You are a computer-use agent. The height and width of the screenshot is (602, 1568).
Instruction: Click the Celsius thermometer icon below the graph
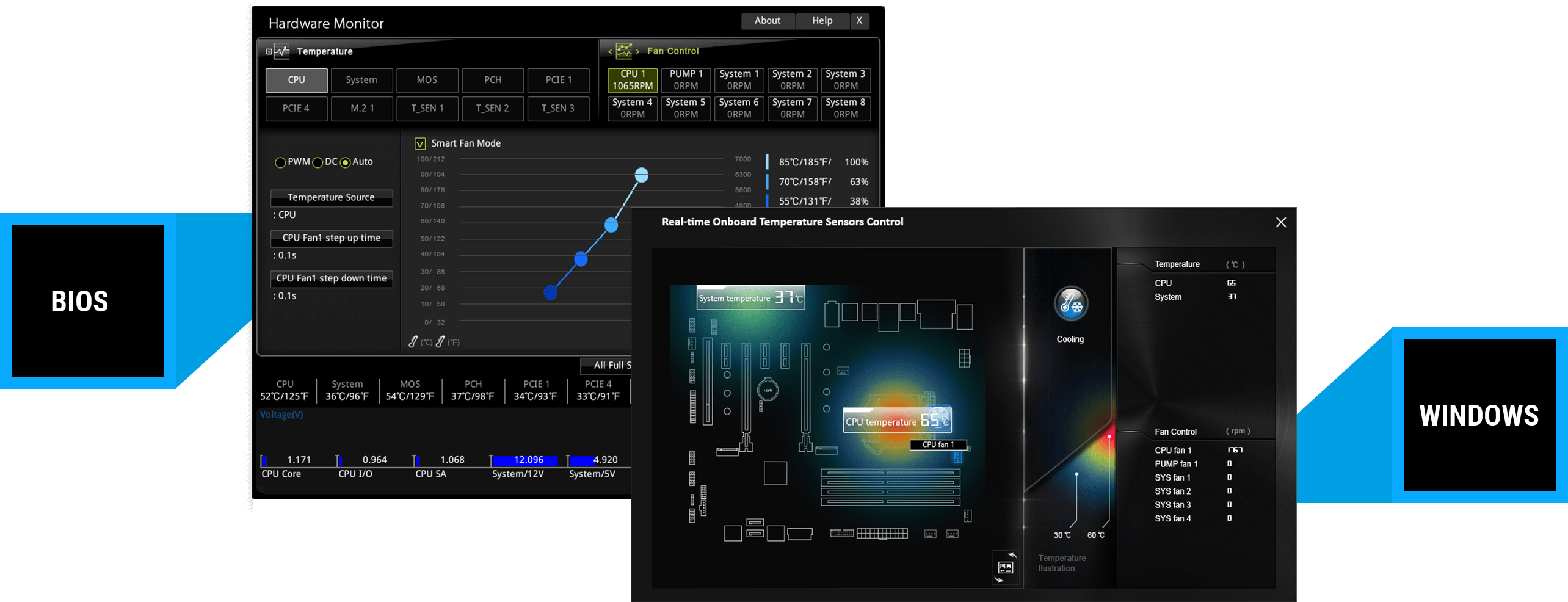pyautogui.click(x=413, y=341)
